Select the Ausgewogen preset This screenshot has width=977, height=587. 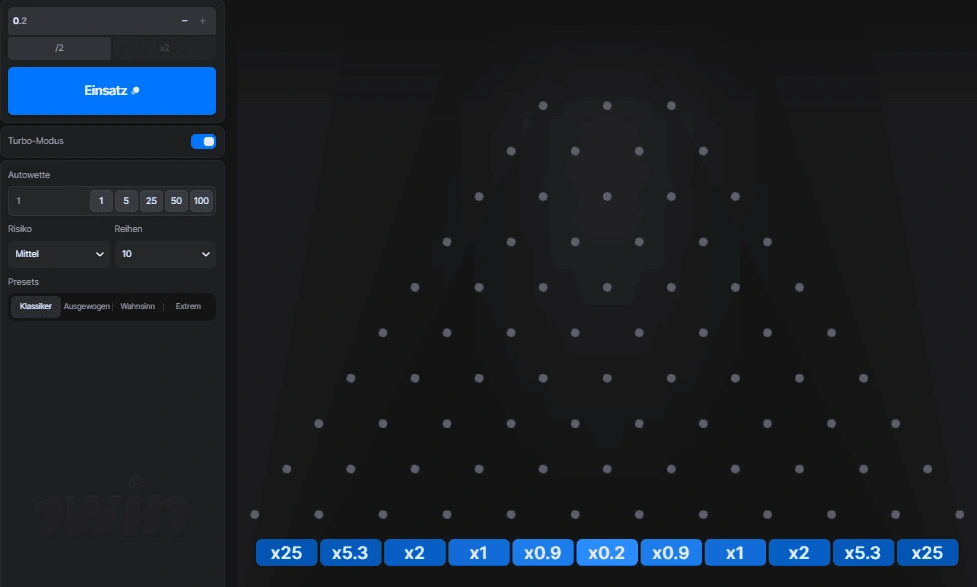click(x=87, y=307)
